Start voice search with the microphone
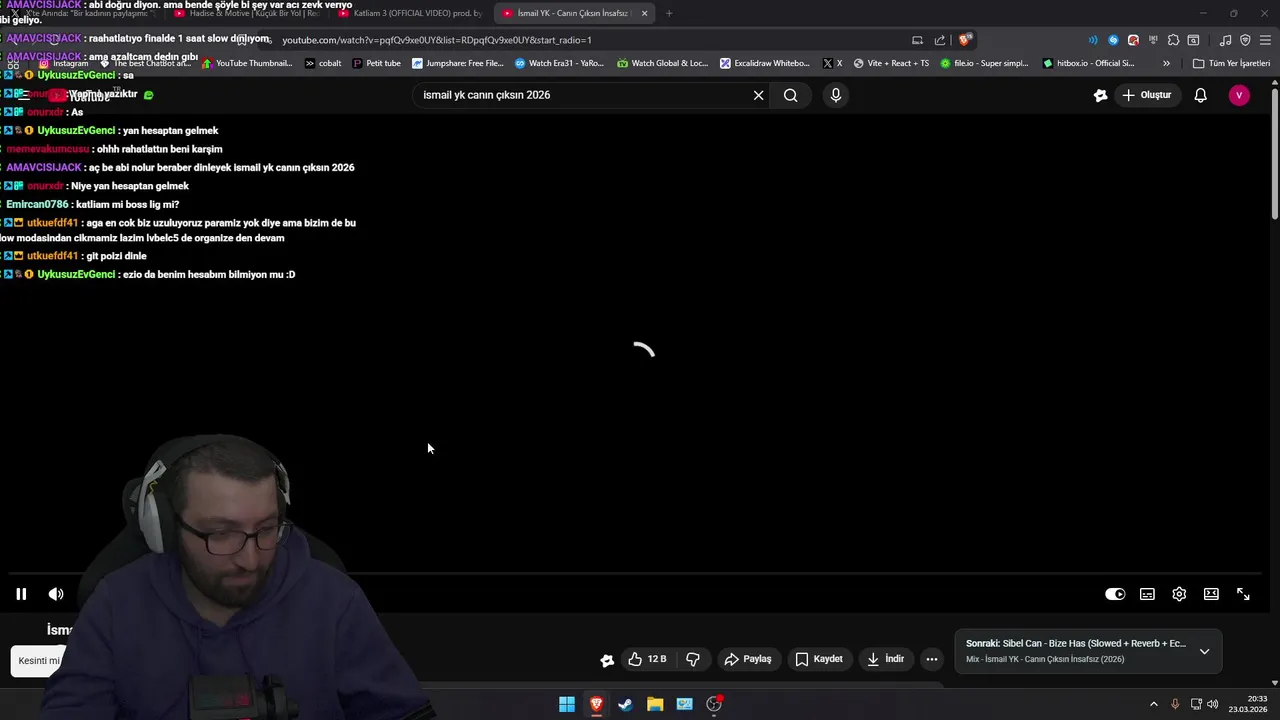 [836, 95]
